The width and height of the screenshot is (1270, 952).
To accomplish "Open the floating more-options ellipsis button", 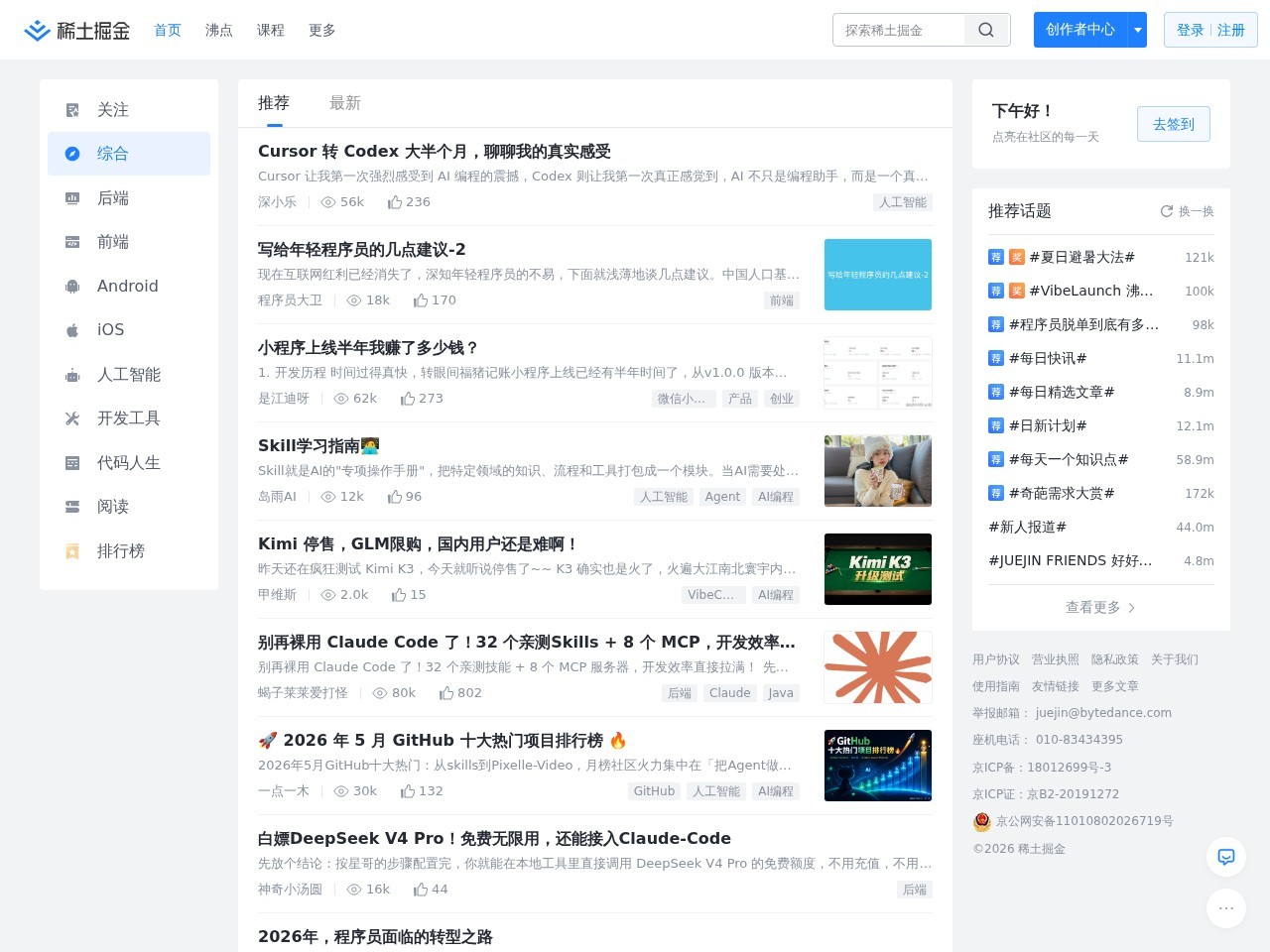I will [x=1226, y=908].
